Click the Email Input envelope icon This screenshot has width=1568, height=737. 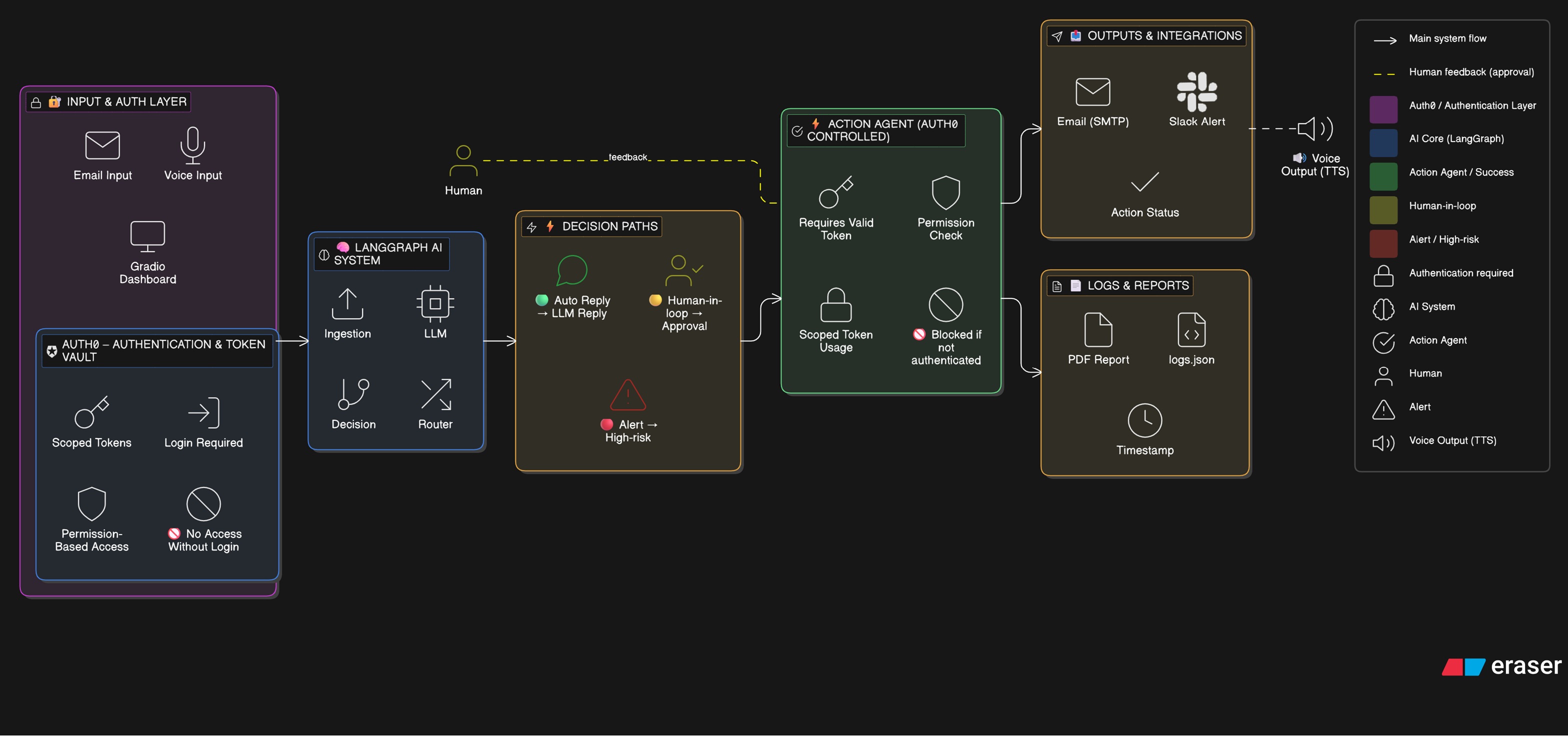(102, 145)
